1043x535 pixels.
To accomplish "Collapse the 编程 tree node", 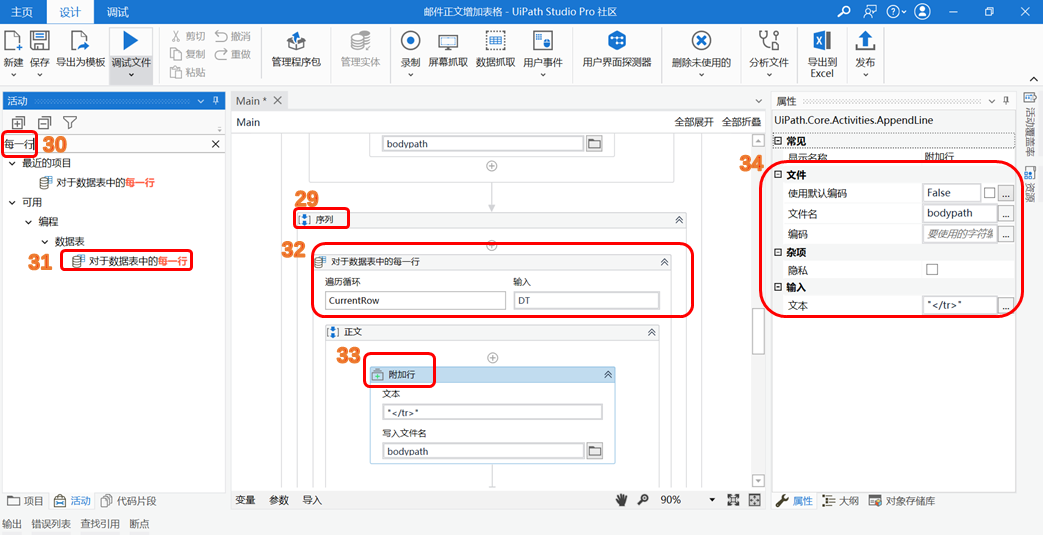I will click(x=29, y=222).
